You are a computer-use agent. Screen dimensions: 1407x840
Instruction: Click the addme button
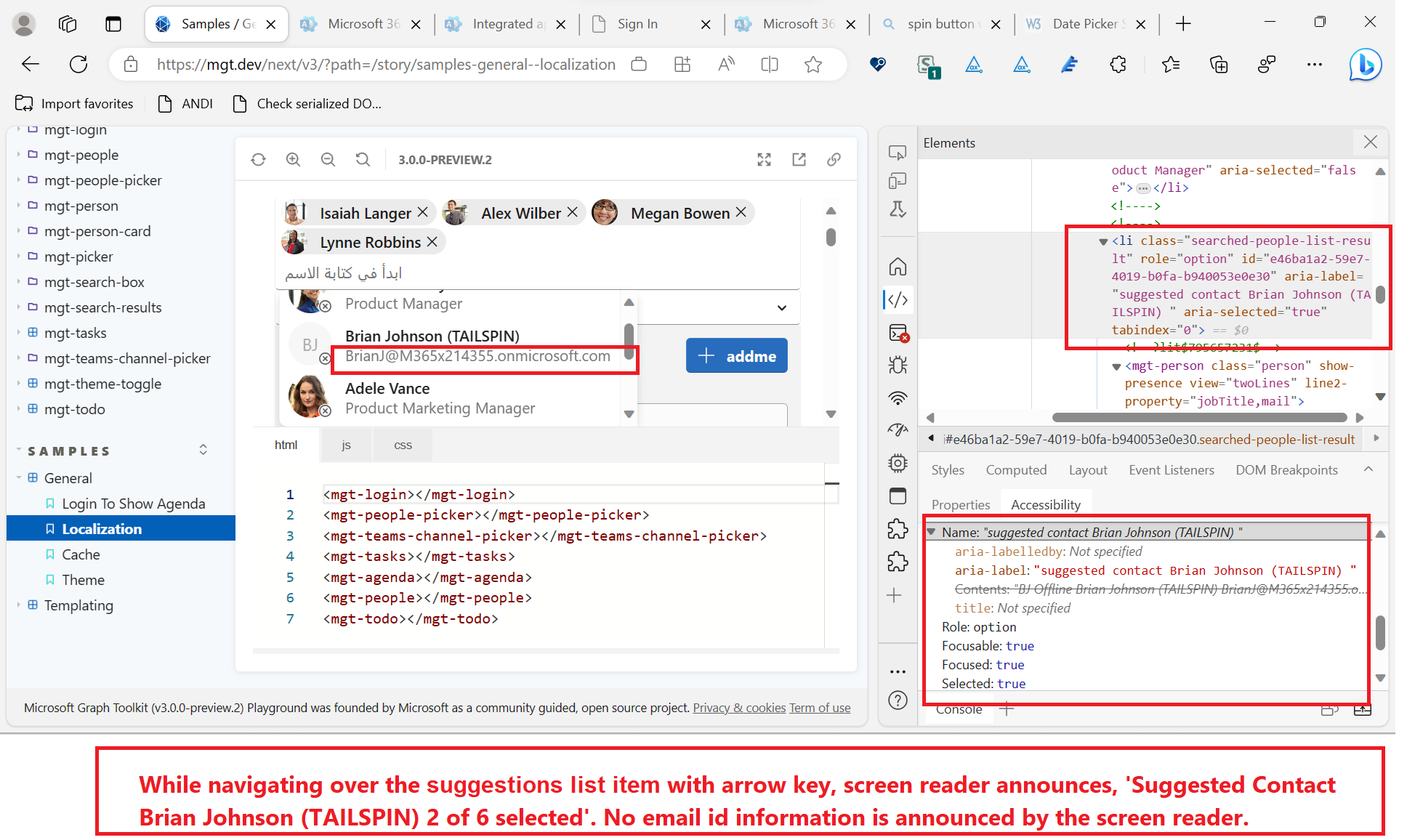coord(736,355)
